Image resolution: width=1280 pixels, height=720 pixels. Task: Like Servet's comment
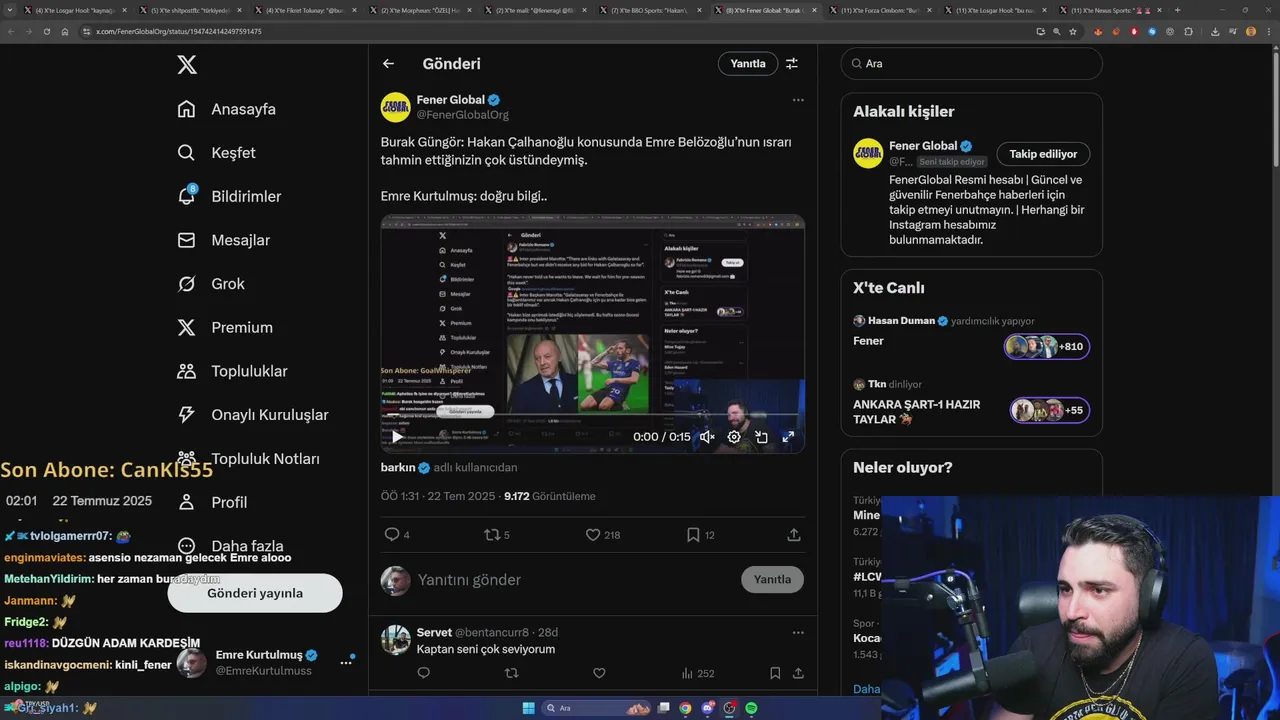[599, 673]
